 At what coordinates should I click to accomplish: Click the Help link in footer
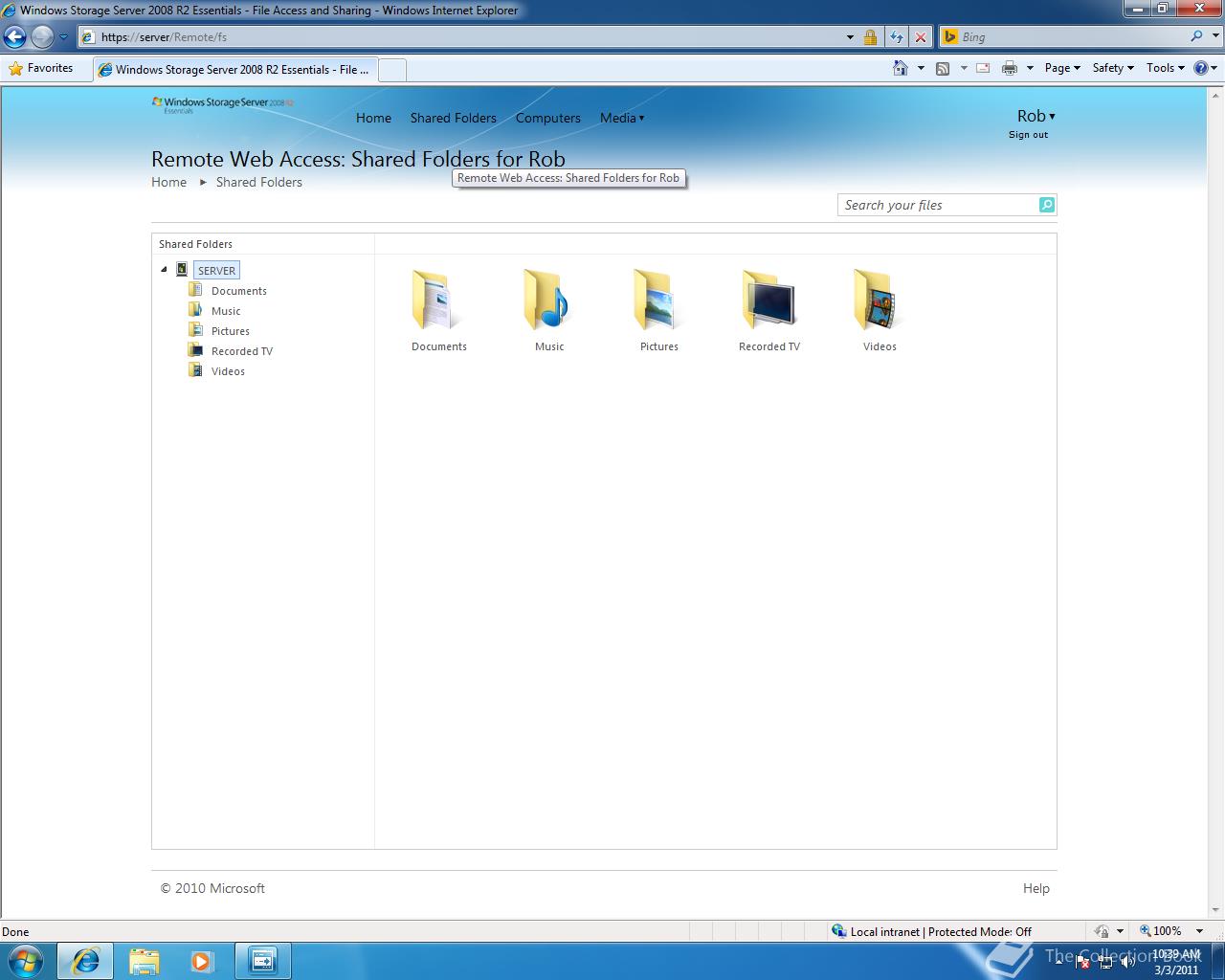point(1036,888)
